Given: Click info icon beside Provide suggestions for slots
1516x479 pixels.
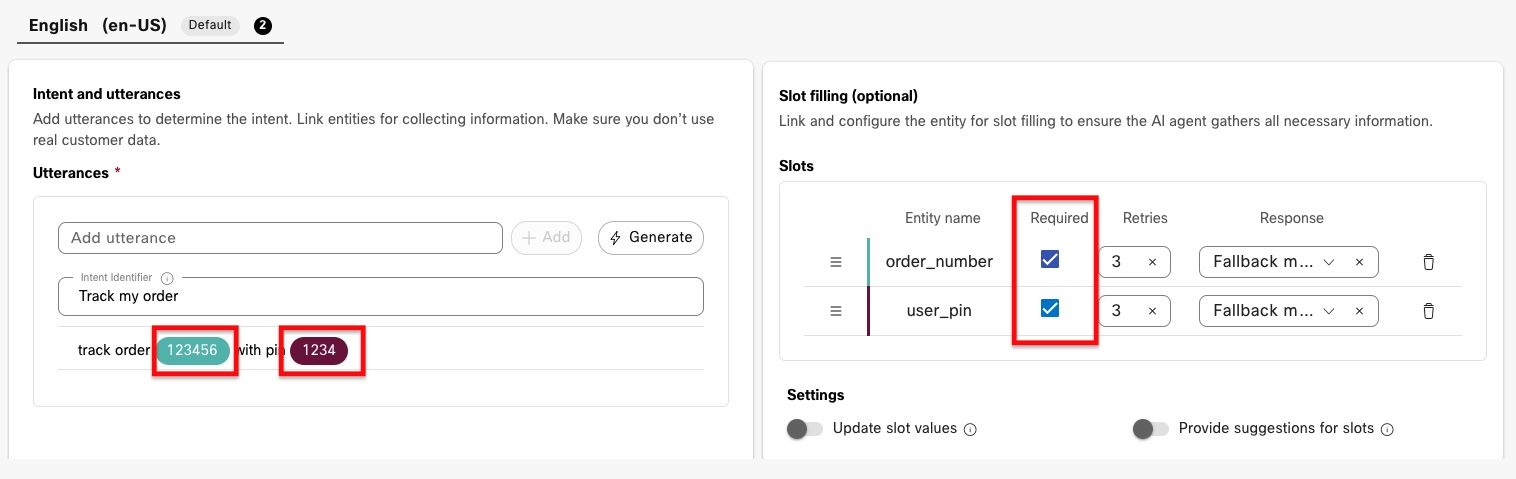Looking at the screenshot, I should [1387, 429].
